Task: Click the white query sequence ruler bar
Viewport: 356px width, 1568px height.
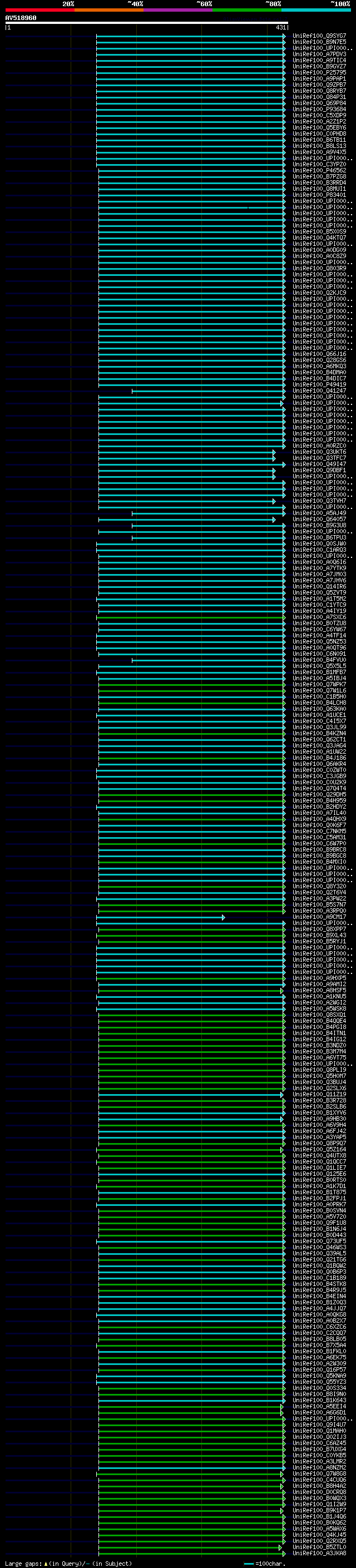Action: coord(147,22)
